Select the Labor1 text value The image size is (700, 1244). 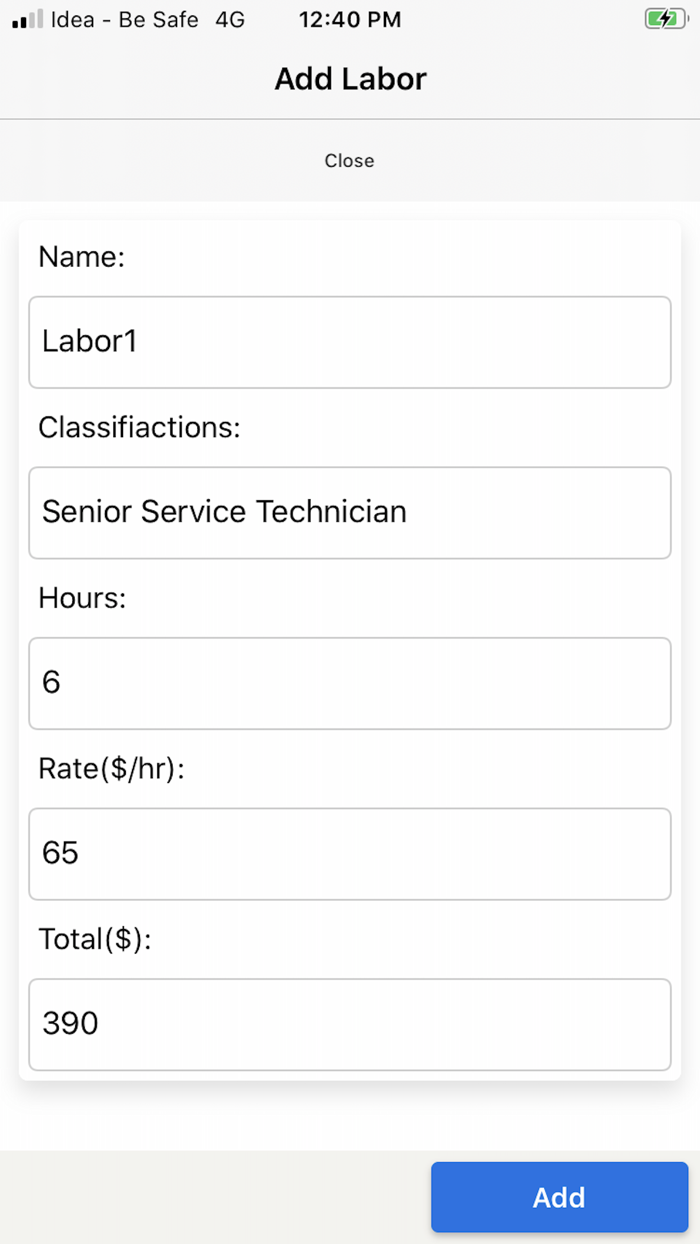(x=88, y=341)
